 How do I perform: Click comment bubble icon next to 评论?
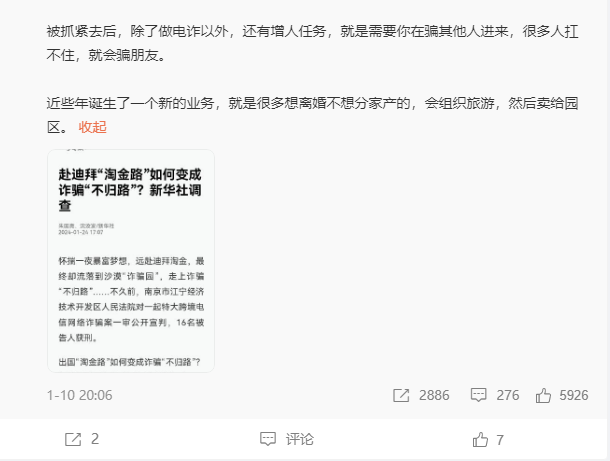[x=268, y=440]
